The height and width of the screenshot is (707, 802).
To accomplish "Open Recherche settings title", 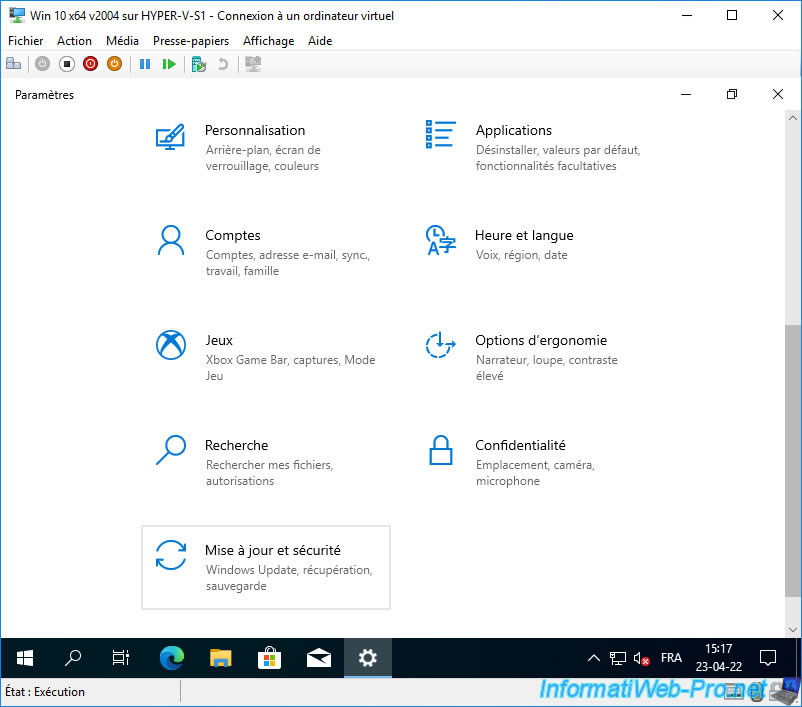I will coord(236,445).
